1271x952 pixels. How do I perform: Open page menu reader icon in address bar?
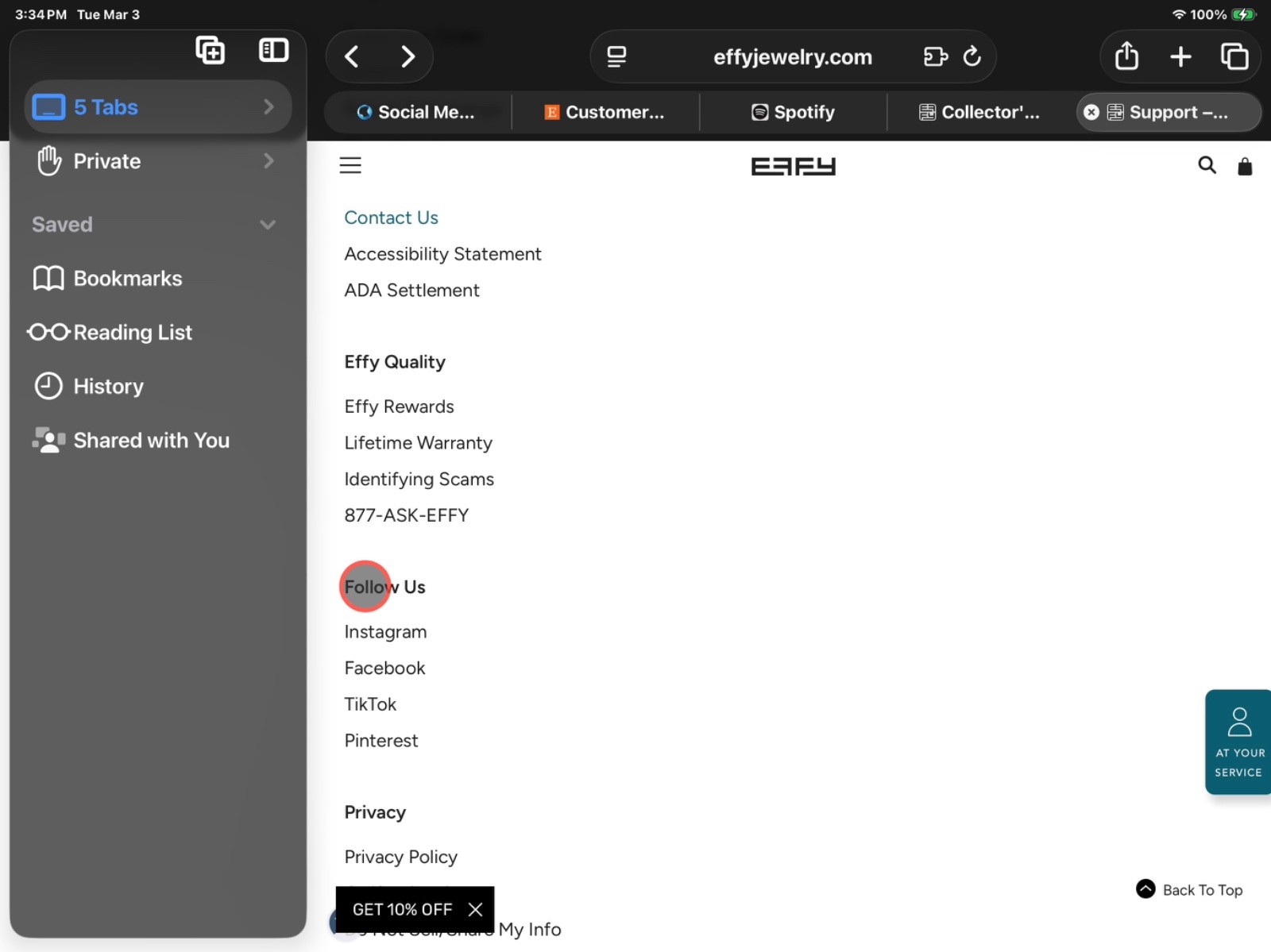[x=616, y=56]
